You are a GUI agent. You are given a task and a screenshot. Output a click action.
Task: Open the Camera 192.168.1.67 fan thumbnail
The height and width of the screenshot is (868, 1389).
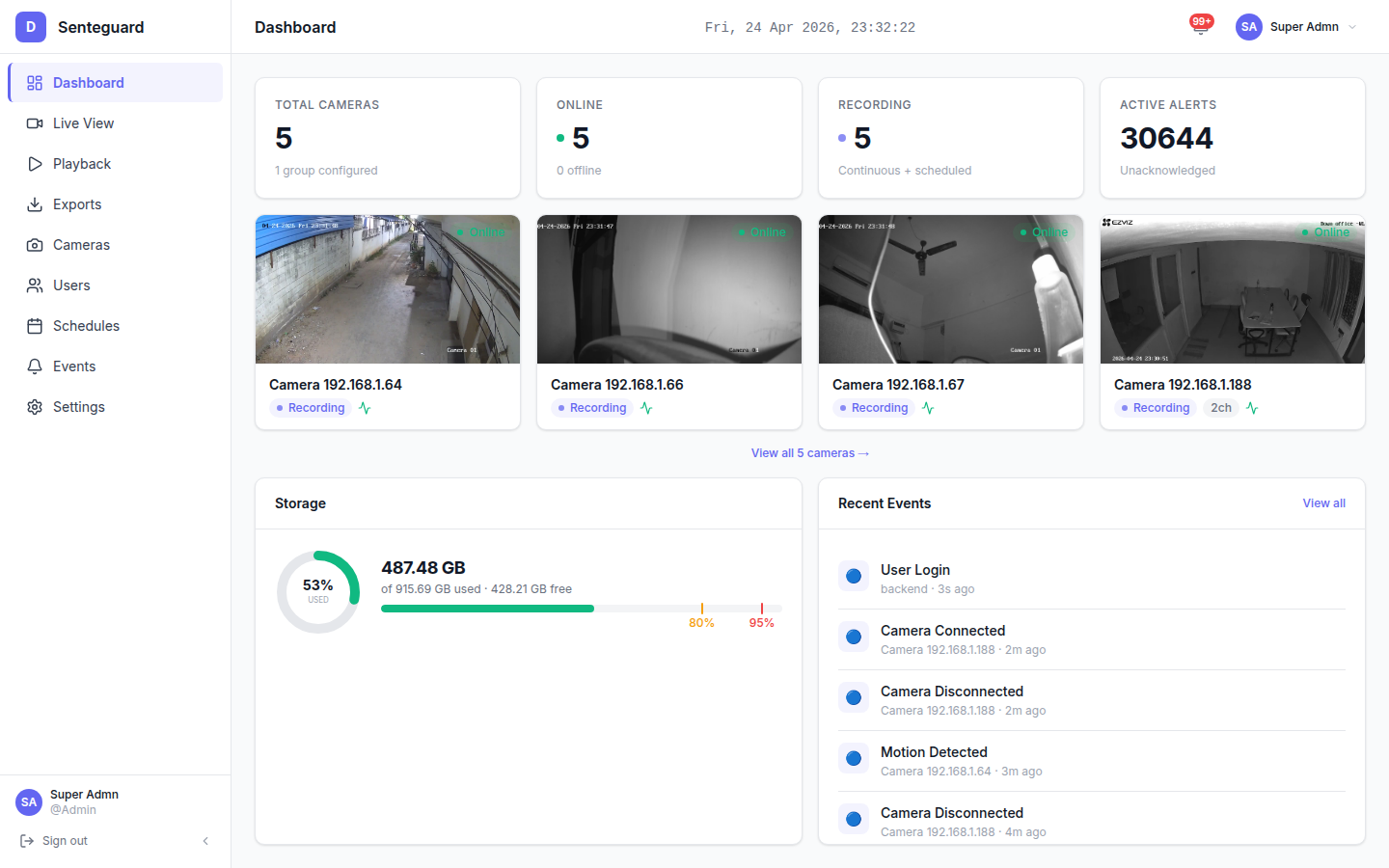[x=951, y=289]
